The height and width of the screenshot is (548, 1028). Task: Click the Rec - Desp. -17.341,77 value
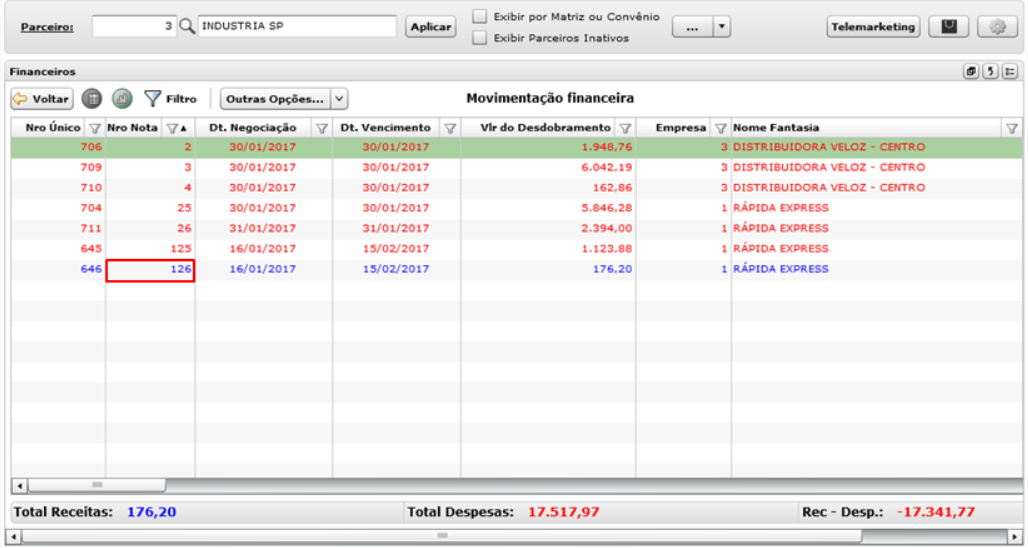pos(936,513)
